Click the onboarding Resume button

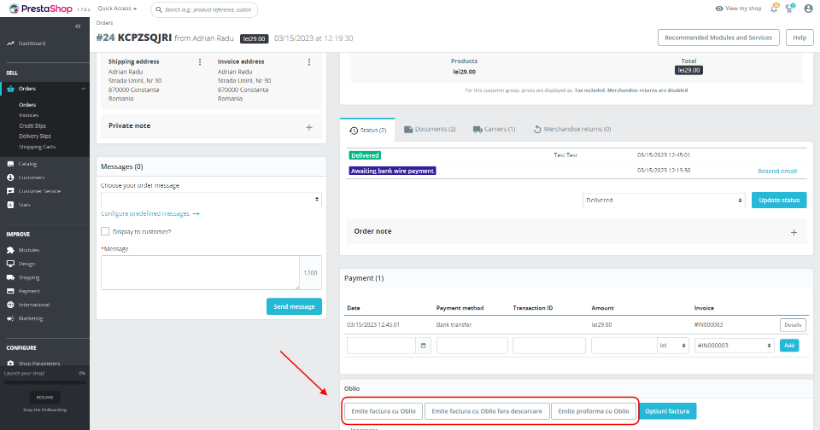pyautogui.click(x=44, y=397)
